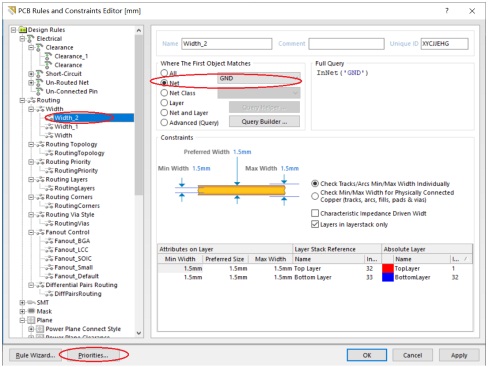The image size is (489, 367).
Task: Click the Routing category icon
Action: (31, 100)
